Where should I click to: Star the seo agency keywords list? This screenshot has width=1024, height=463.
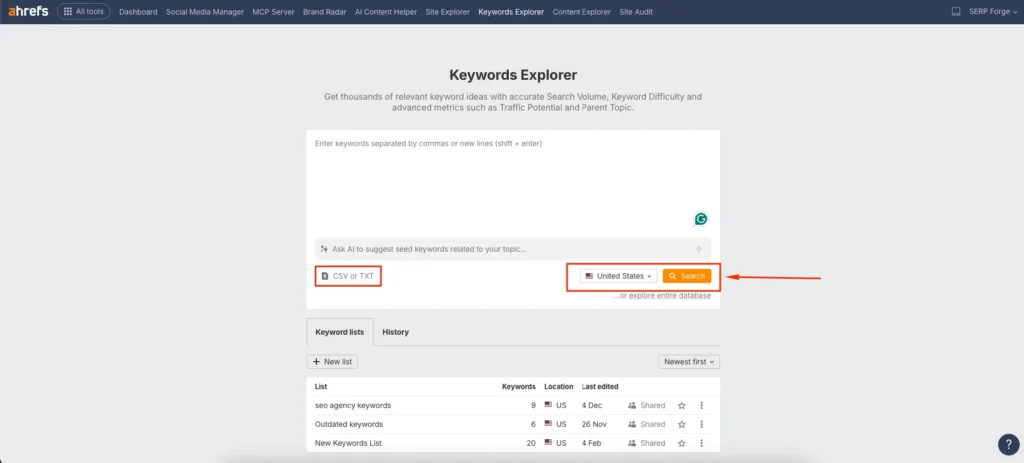click(x=682, y=406)
